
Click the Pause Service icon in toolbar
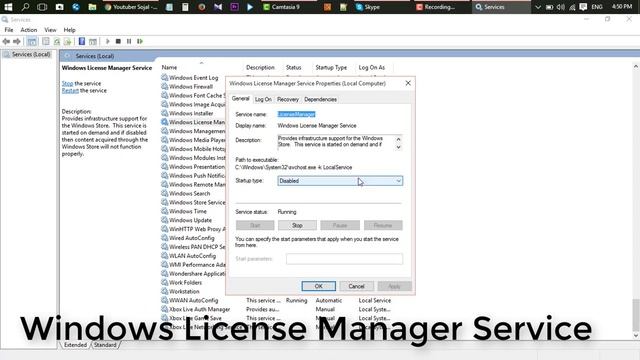129,41
